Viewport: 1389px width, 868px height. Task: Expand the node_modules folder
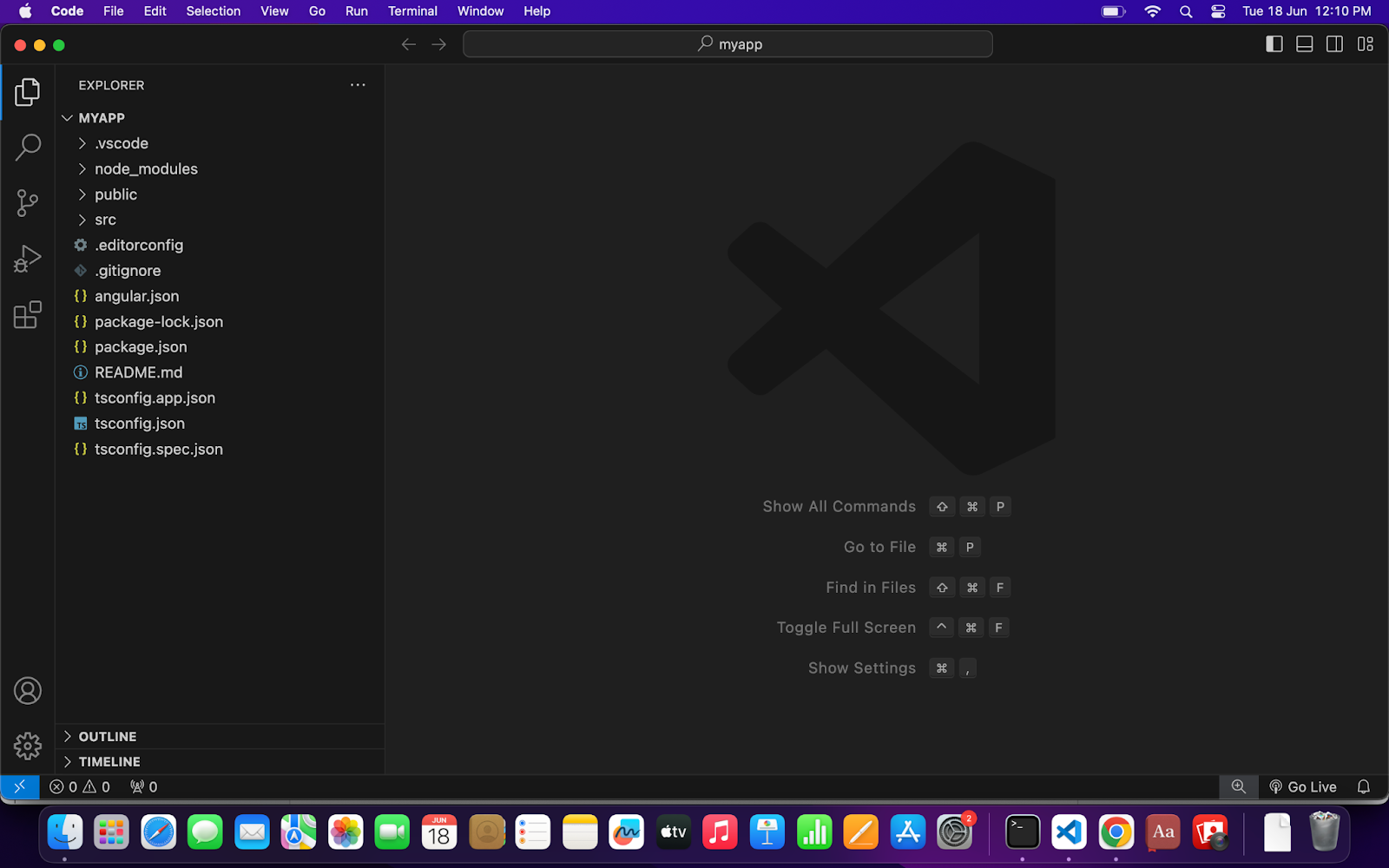pyautogui.click(x=146, y=169)
